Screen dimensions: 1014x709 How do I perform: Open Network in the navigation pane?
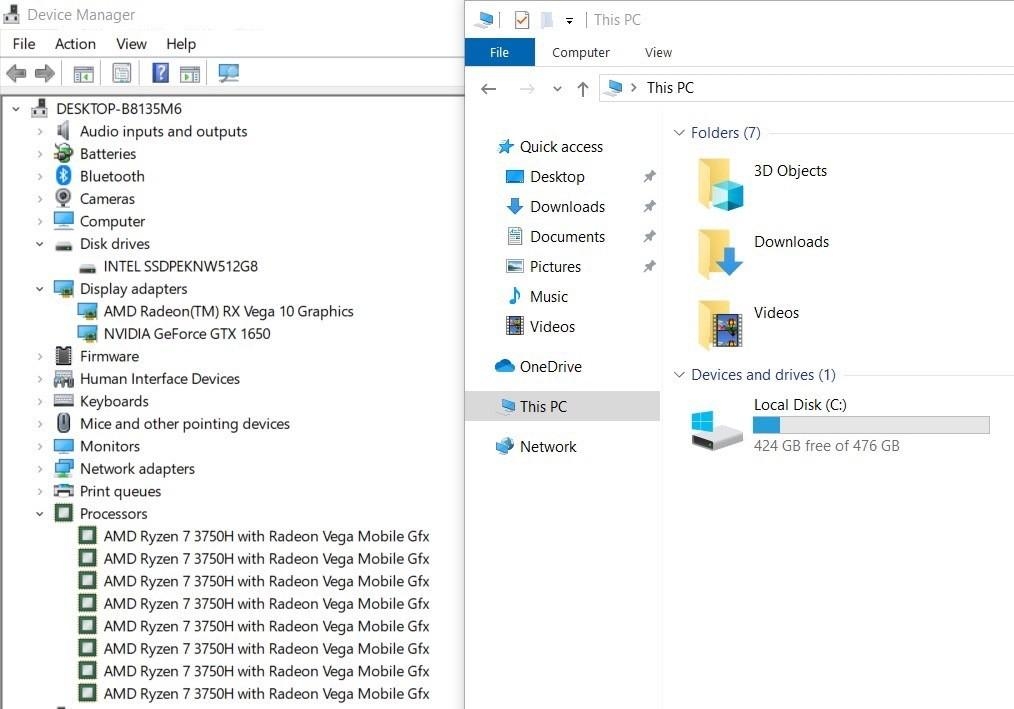pyautogui.click(x=547, y=447)
